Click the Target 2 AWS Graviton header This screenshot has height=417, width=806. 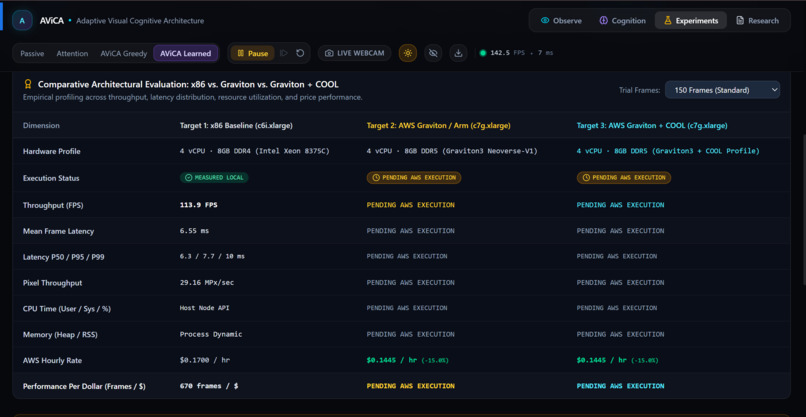click(x=438, y=125)
